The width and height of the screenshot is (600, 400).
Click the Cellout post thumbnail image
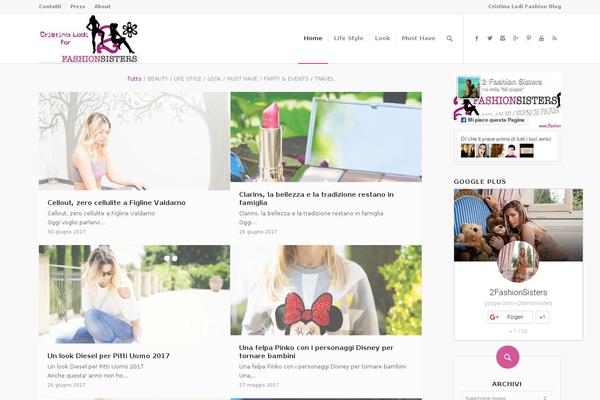pyautogui.click(x=134, y=141)
